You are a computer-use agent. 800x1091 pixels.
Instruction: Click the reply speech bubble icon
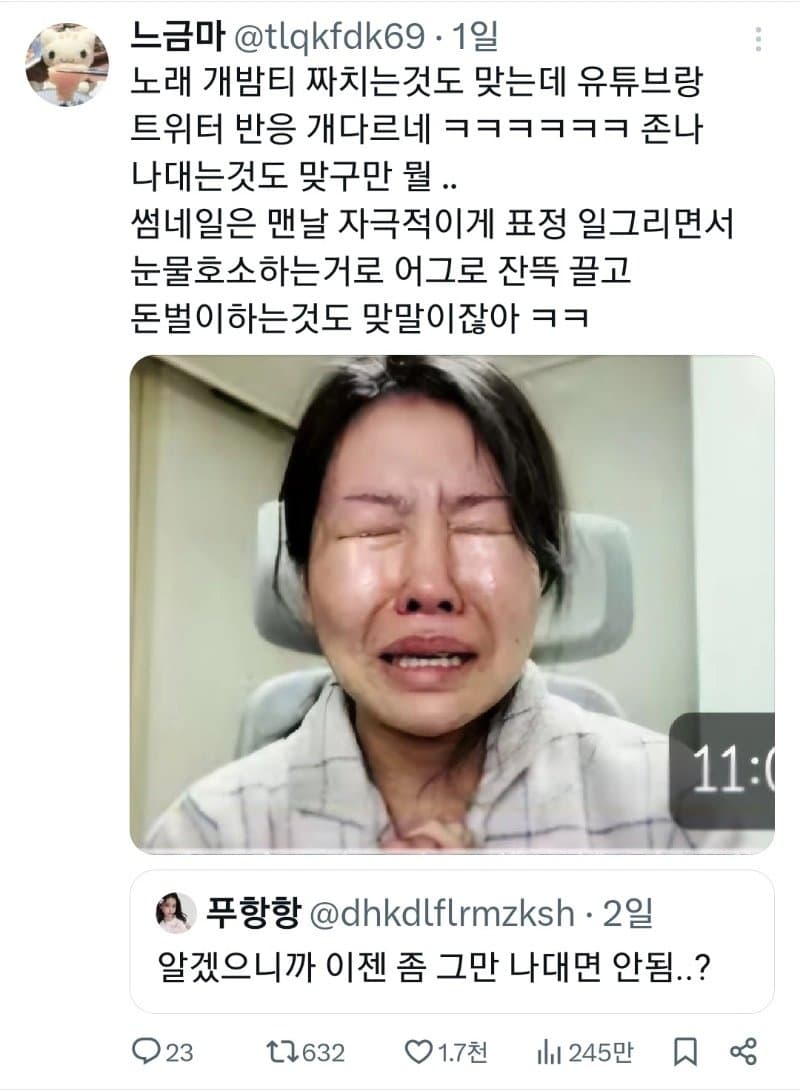145,1051
